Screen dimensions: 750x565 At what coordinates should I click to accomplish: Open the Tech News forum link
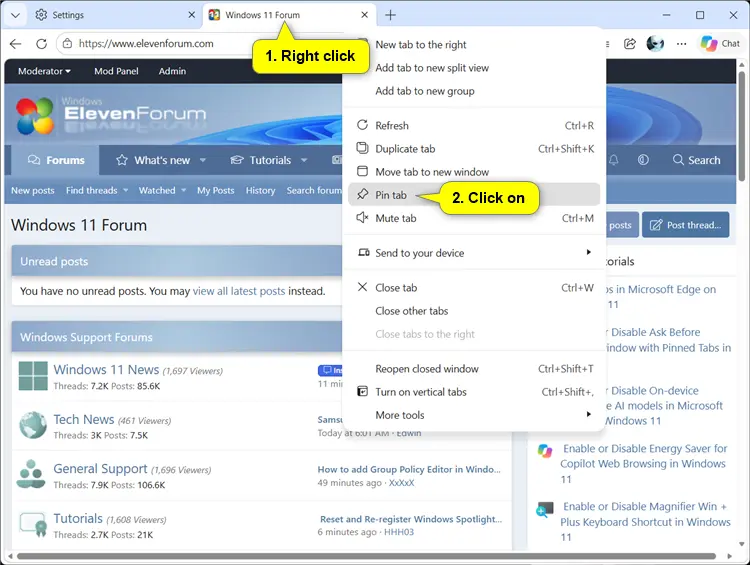(x=84, y=419)
